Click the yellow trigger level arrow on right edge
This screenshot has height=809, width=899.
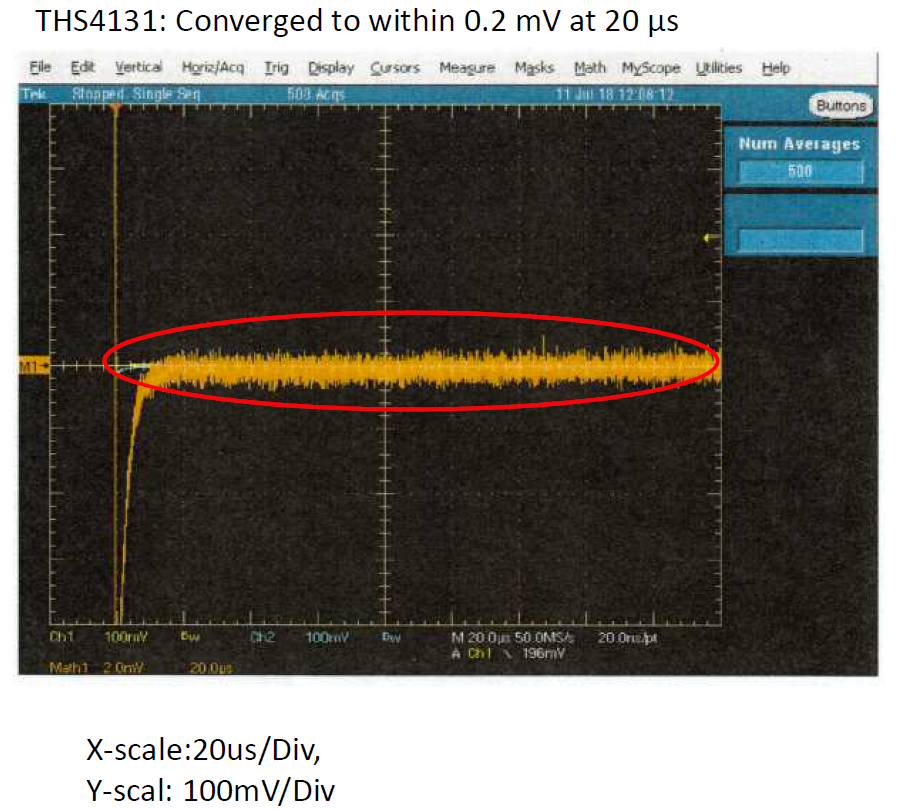[711, 238]
